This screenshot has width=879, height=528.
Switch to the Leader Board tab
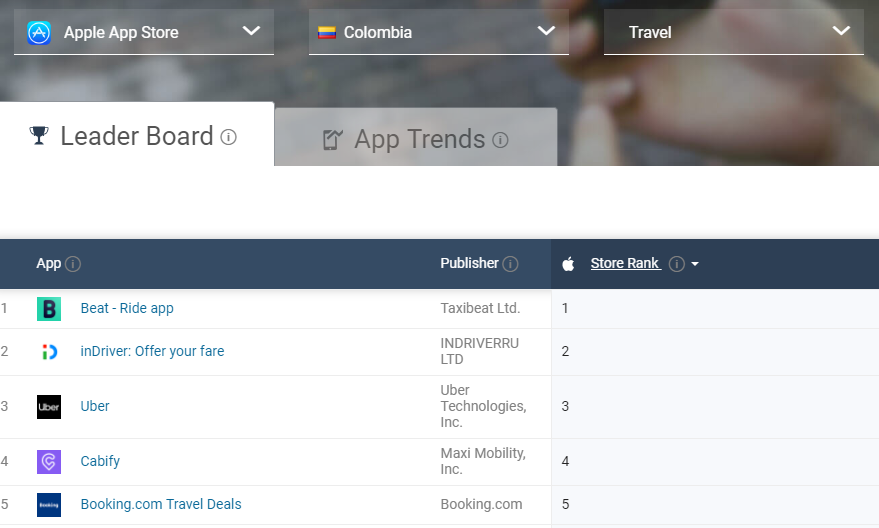[x=137, y=134]
